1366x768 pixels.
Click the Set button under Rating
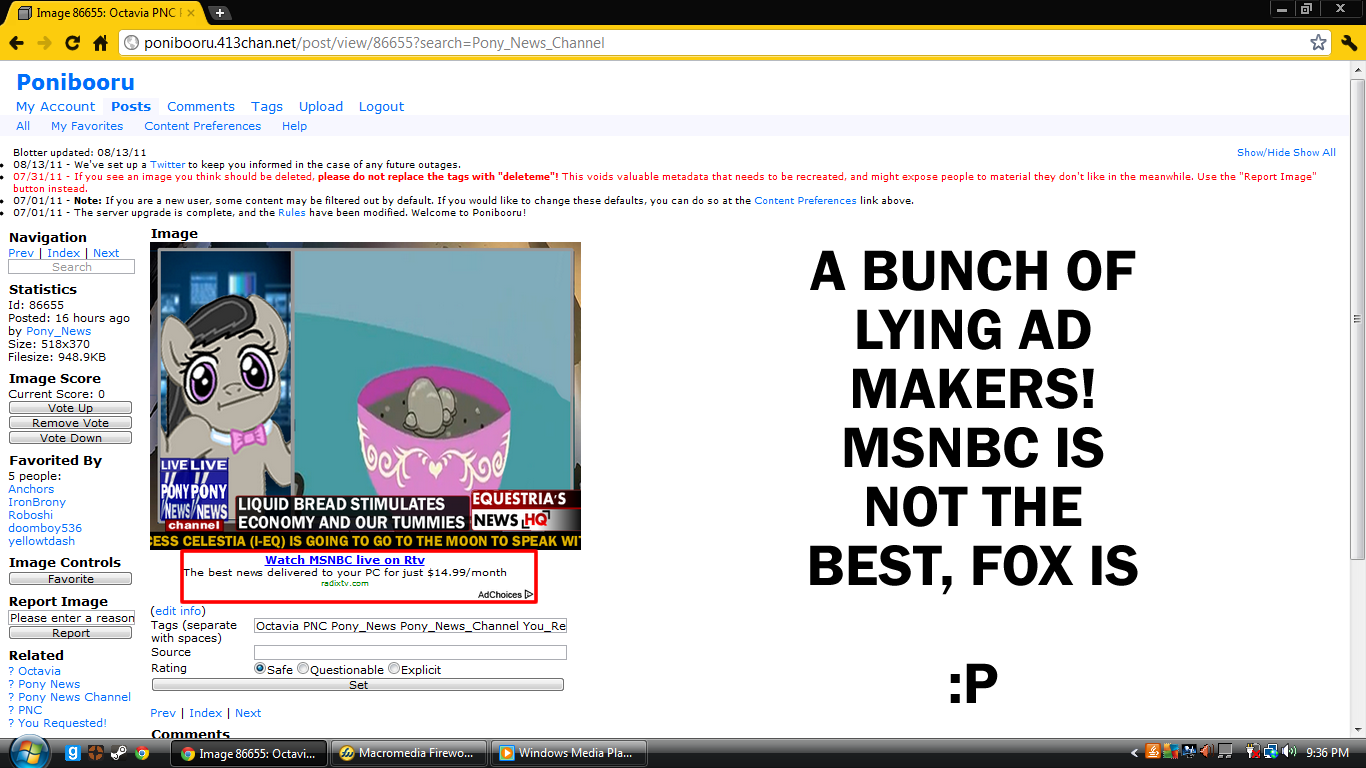point(358,685)
